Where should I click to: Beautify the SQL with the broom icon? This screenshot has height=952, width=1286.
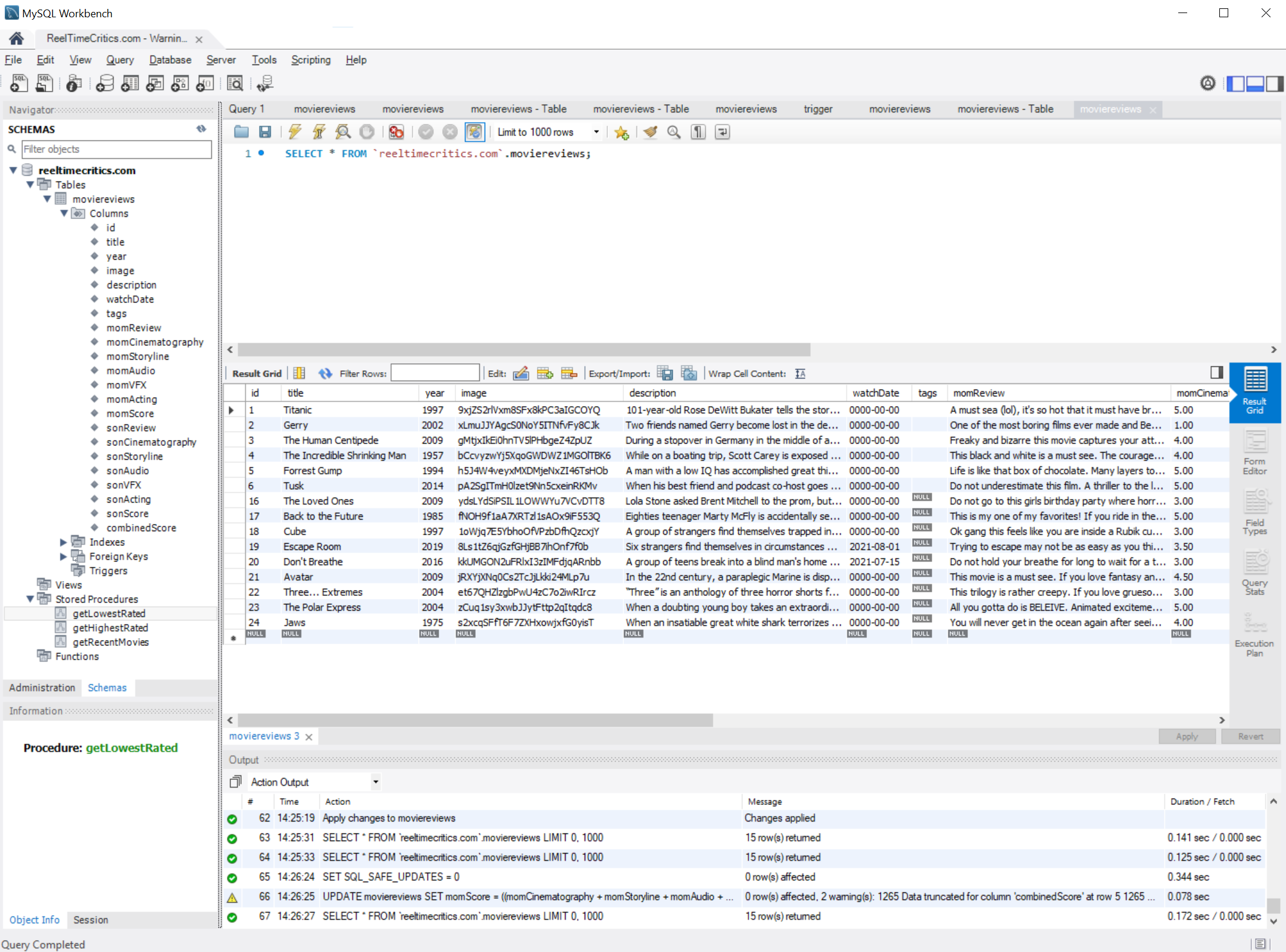(x=650, y=132)
